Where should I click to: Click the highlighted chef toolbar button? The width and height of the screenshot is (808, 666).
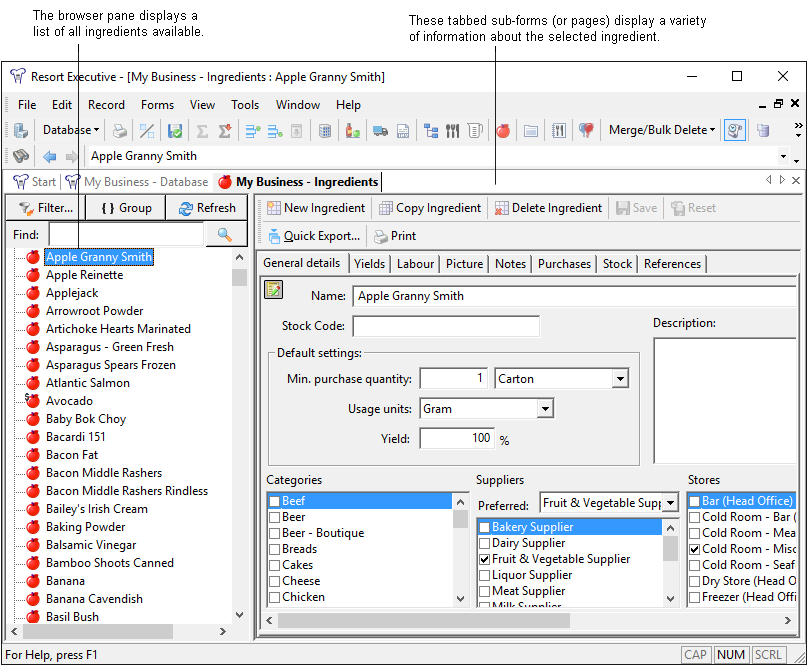tap(735, 130)
